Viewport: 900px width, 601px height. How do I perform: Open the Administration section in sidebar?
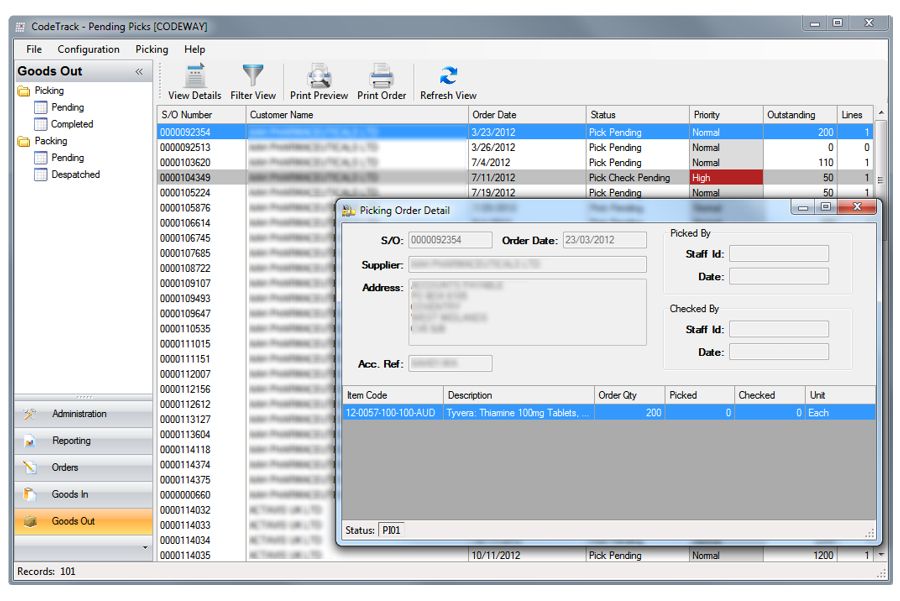(x=79, y=414)
